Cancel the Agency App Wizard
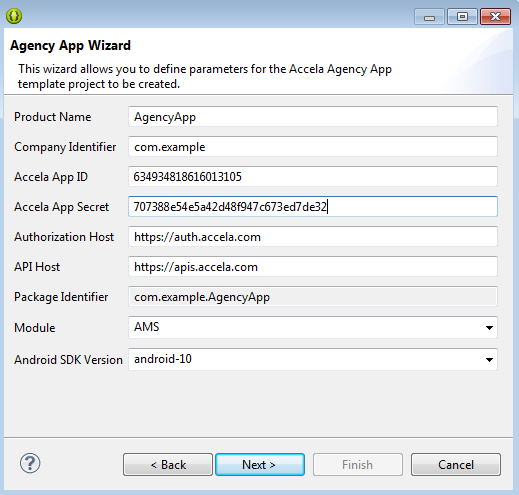Viewport: 519px width, 495px height. [456, 464]
